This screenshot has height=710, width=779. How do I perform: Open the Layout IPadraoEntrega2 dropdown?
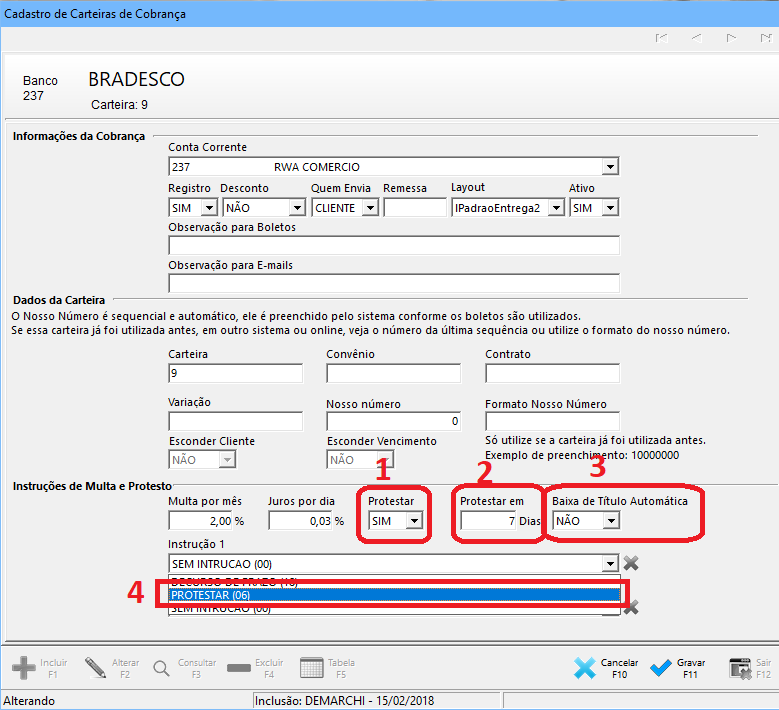coord(556,208)
